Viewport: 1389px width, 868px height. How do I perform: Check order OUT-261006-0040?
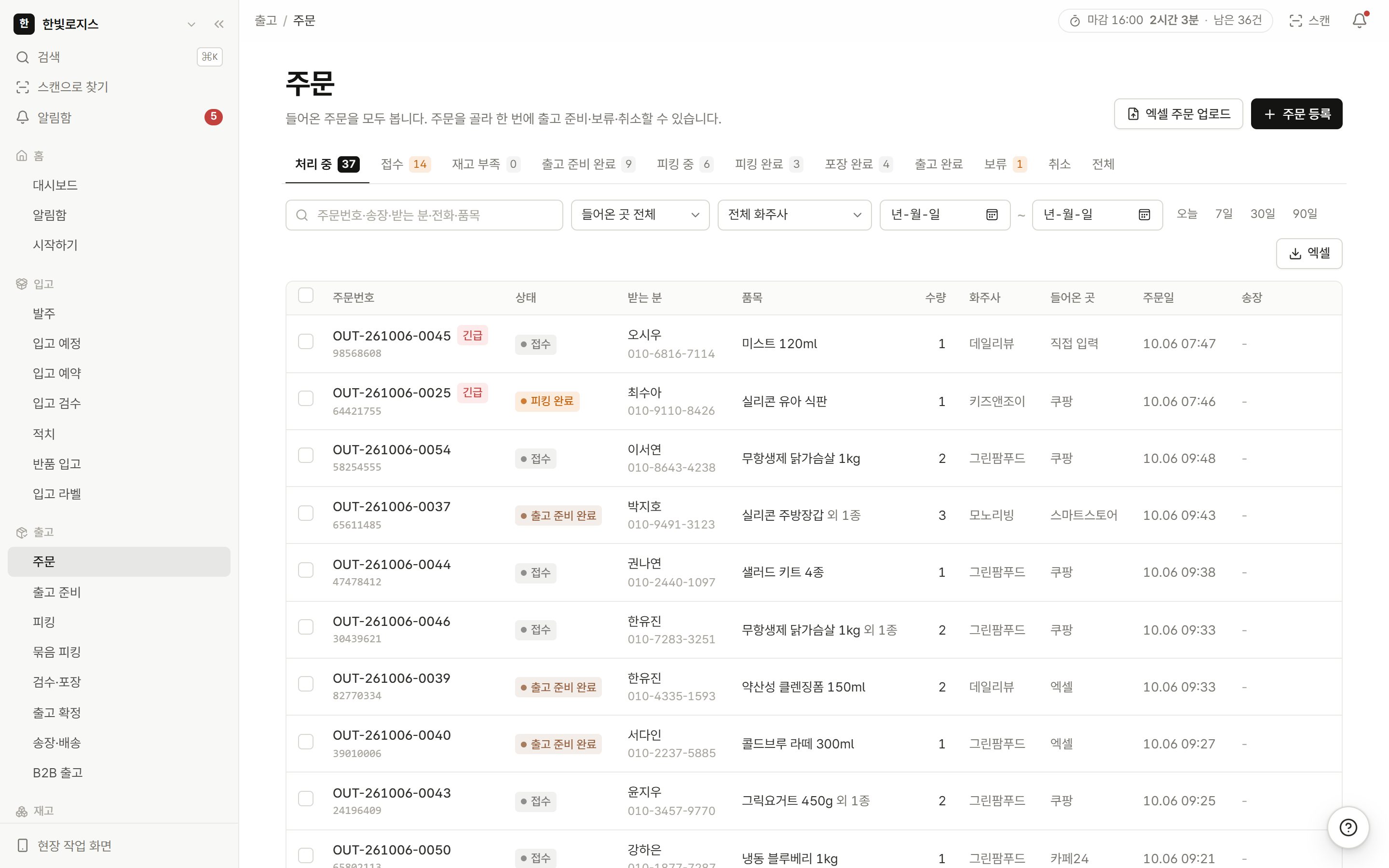pyautogui.click(x=306, y=742)
